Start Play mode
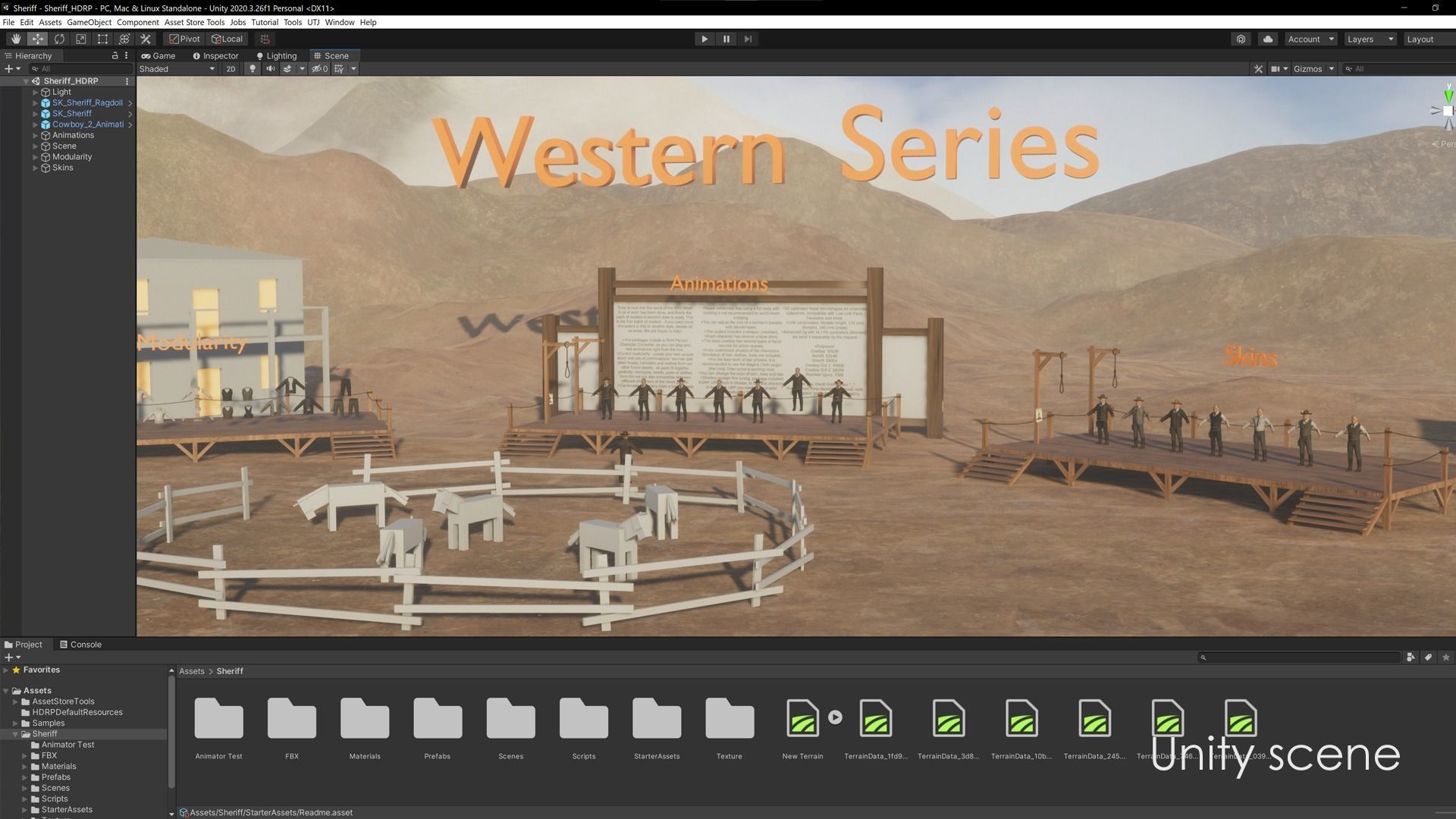The width and height of the screenshot is (1456, 819). (x=704, y=39)
